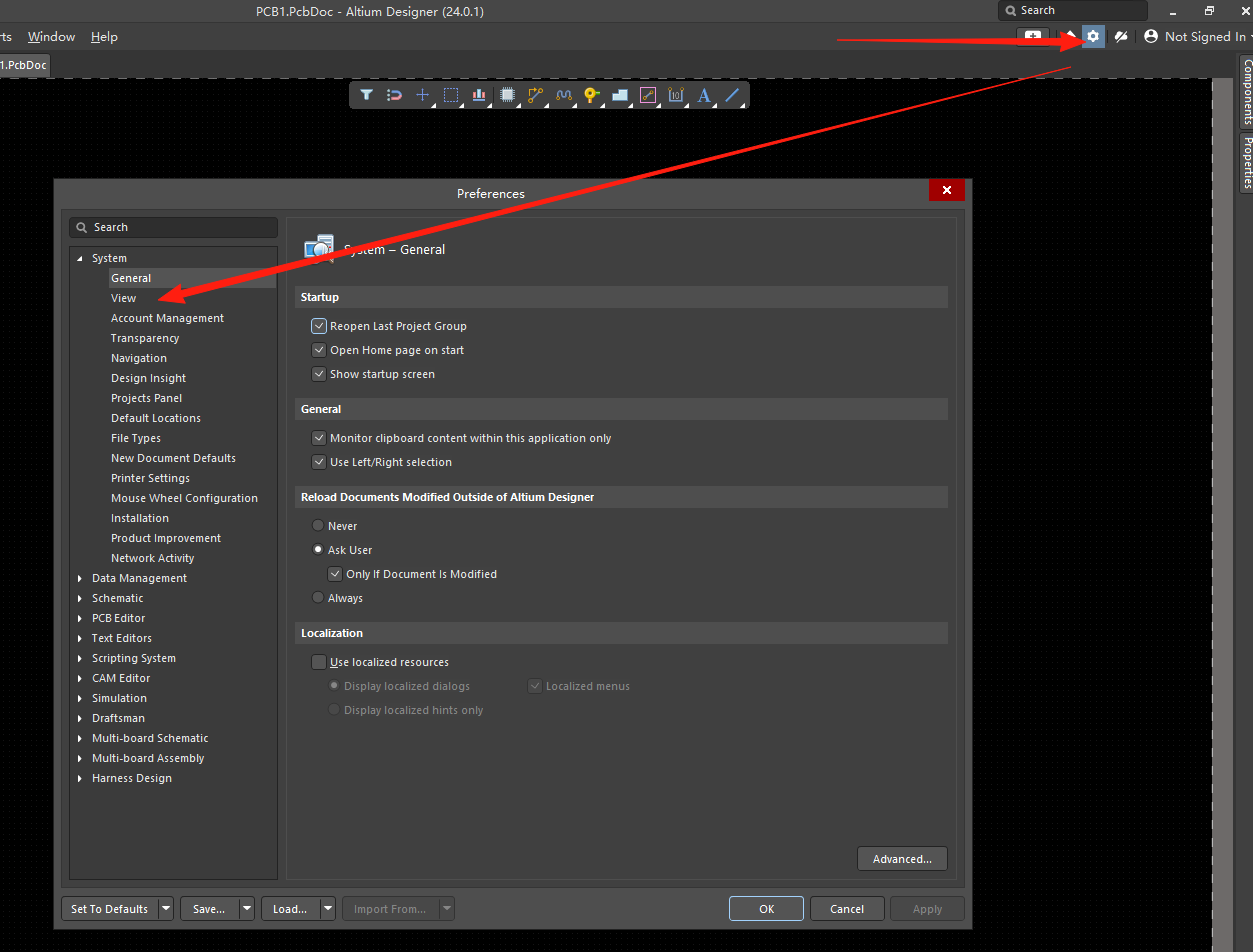
Task: Open the Save dropdown arrow
Action: [246, 909]
